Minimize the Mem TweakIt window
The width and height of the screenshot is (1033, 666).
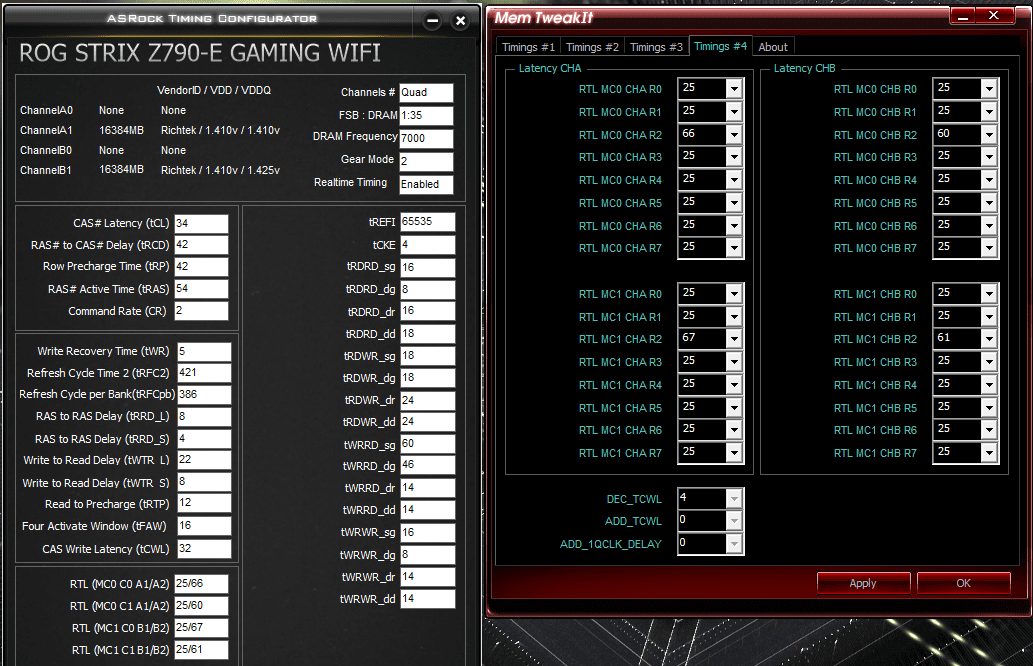tap(963, 16)
